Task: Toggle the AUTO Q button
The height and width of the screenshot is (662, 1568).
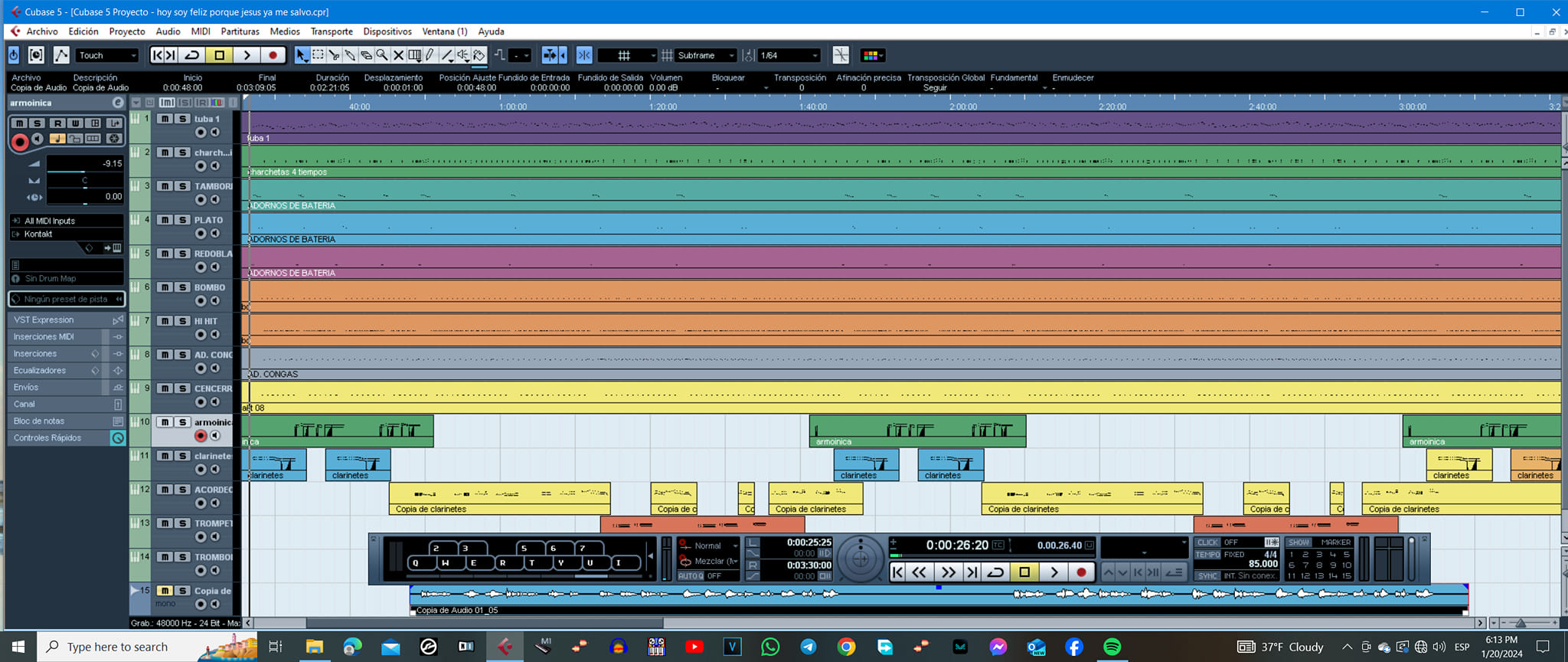Action: click(690, 576)
